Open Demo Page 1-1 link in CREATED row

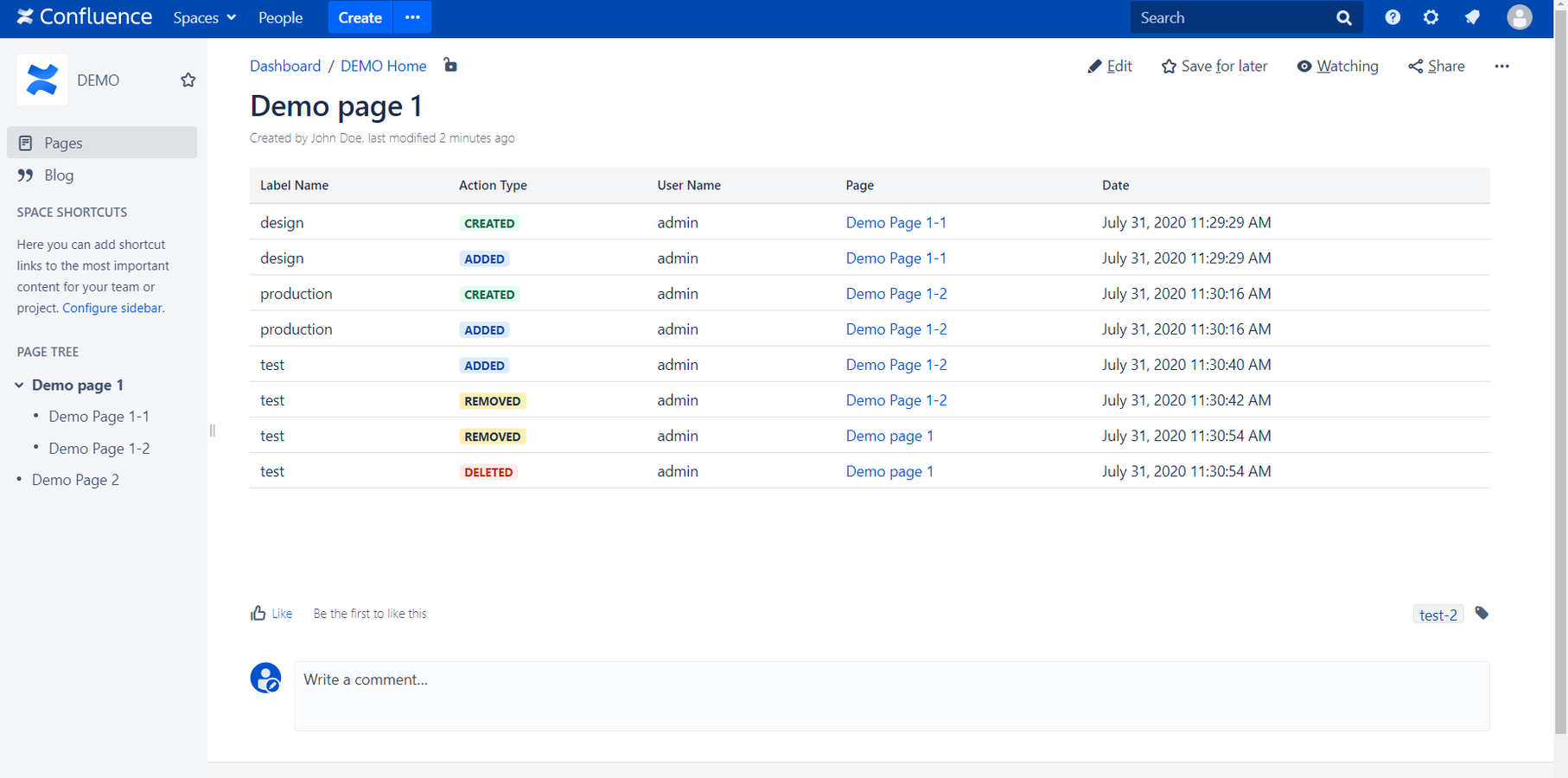(x=896, y=223)
